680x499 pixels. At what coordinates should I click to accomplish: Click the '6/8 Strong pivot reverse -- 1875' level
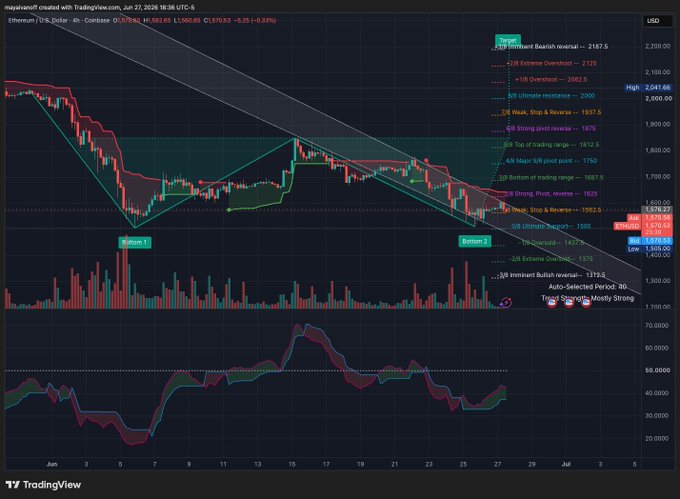551,129
